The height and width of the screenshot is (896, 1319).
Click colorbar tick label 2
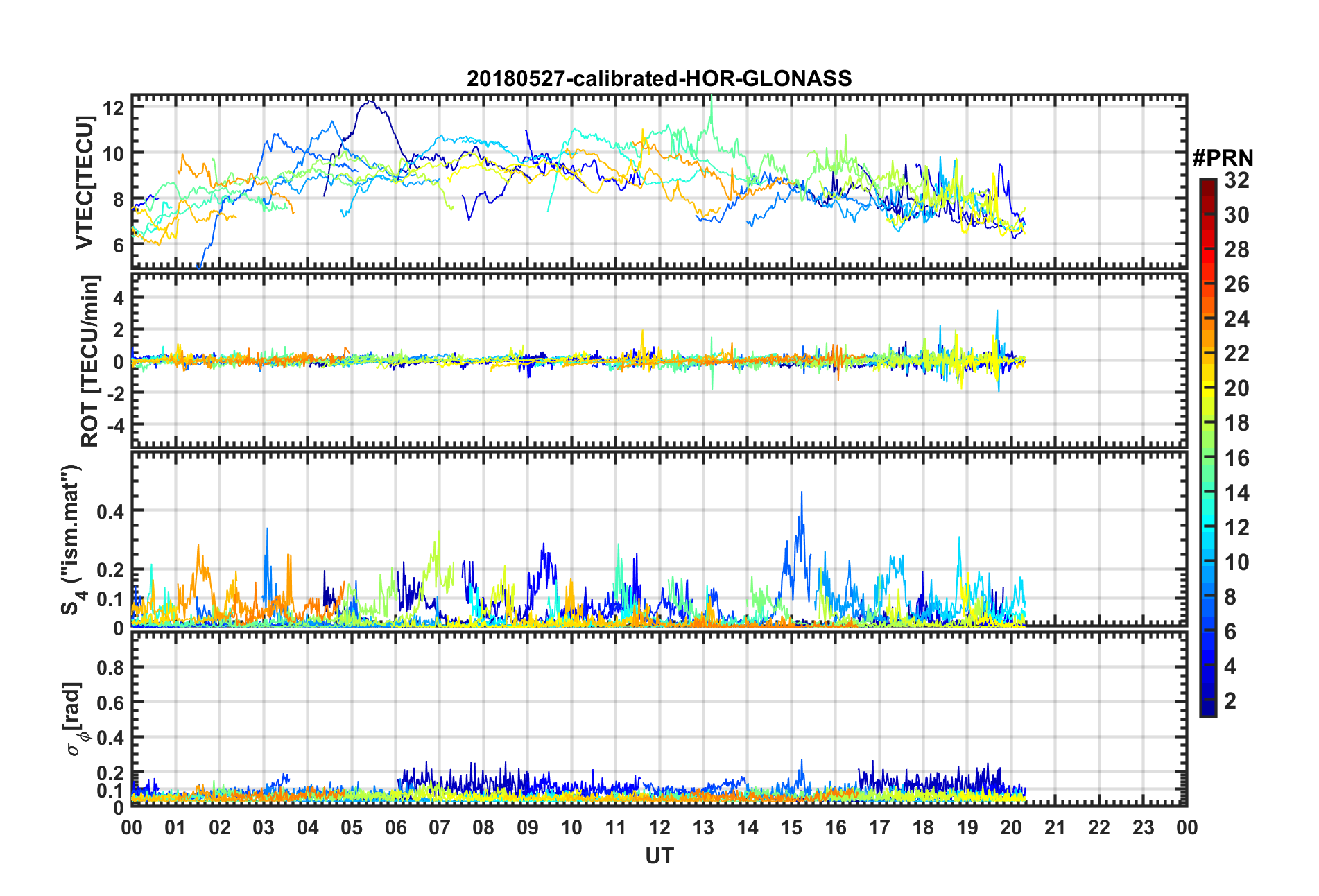point(1230,700)
